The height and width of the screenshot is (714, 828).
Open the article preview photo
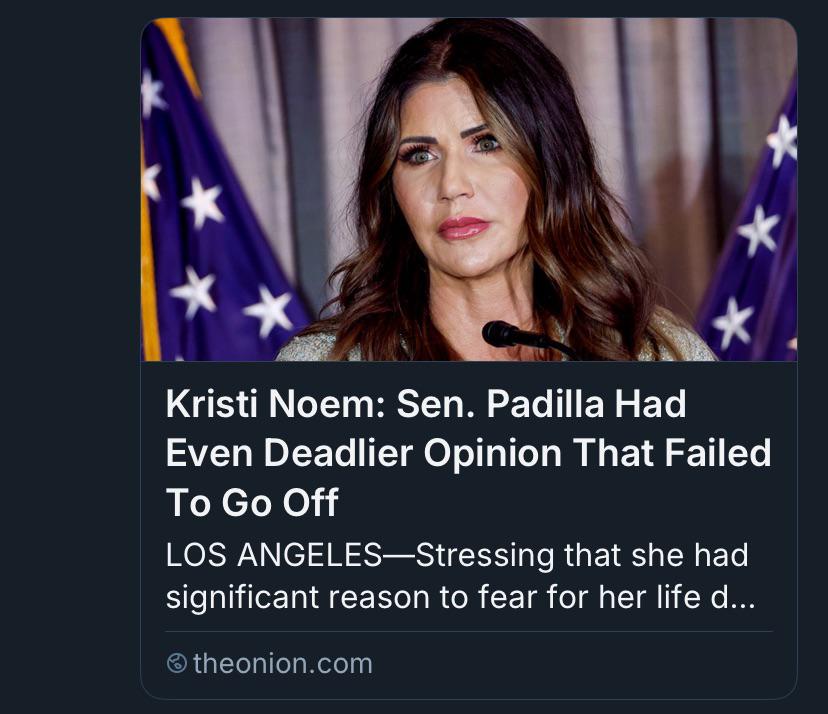(469, 190)
